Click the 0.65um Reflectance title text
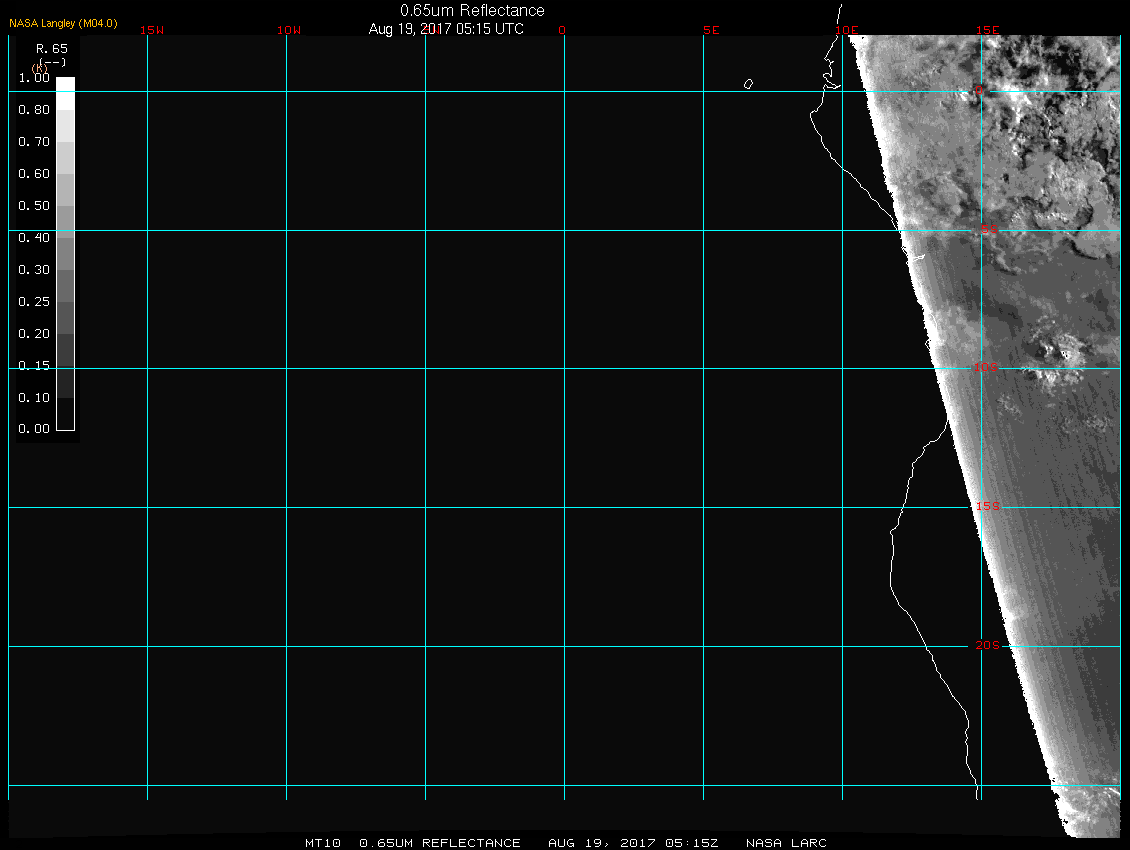1130x850 pixels. [472, 10]
